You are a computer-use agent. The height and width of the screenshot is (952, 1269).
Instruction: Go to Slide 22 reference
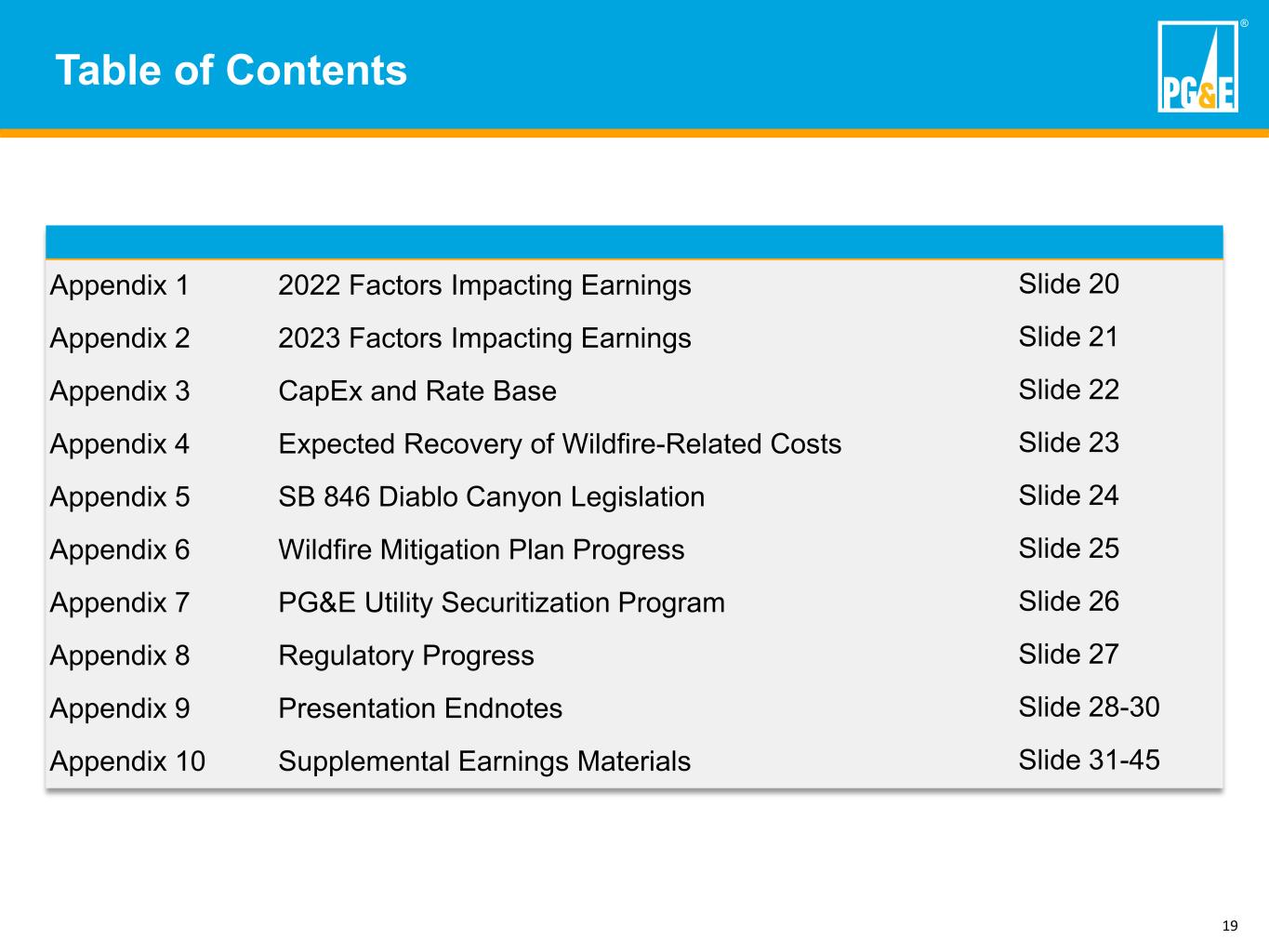(x=1068, y=390)
